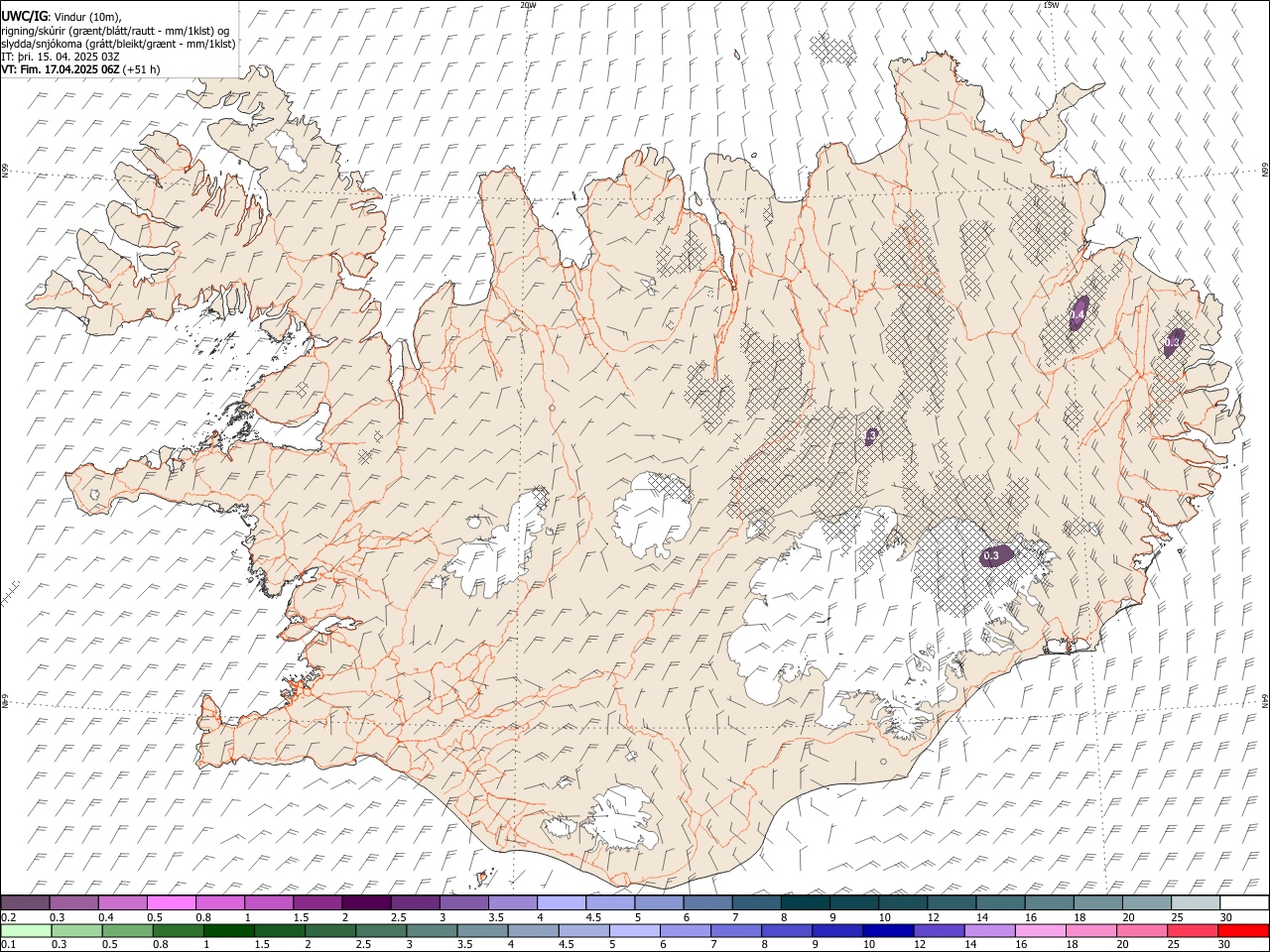Click the deep blue lower swatch between 10 and 12
Image resolution: width=1270 pixels, height=952 pixels.
coord(888,930)
